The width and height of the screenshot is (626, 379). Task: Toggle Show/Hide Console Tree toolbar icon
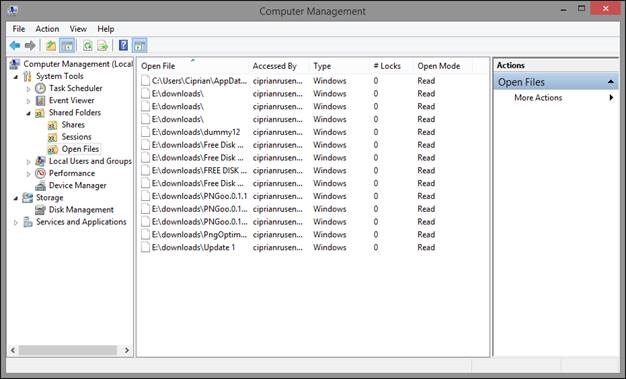click(x=67, y=46)
